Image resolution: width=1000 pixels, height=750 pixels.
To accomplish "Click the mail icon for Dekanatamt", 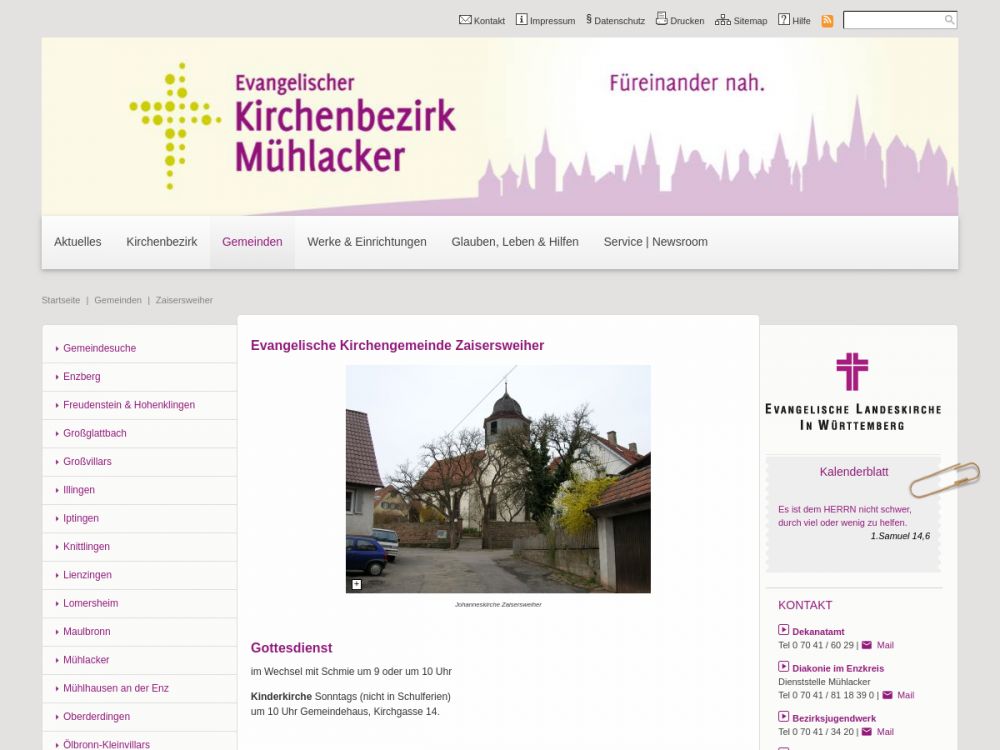I will point(867,645).
